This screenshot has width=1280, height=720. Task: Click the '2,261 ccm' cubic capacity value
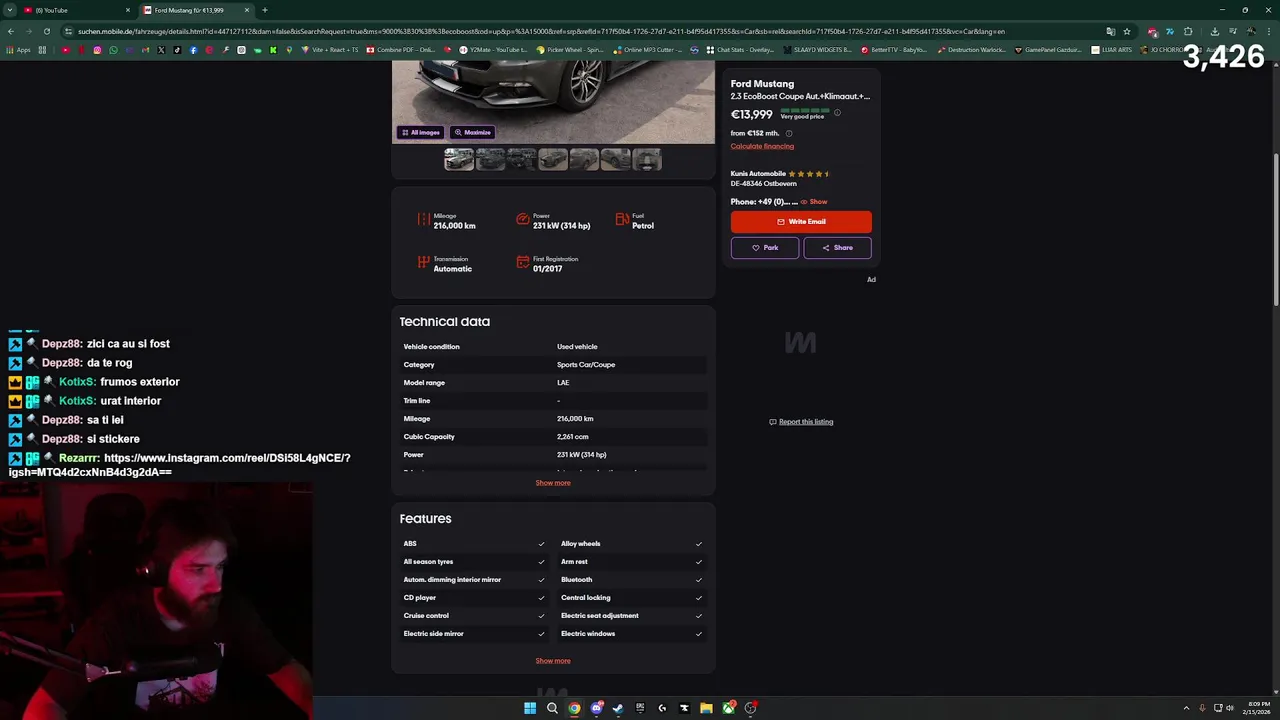573,437
